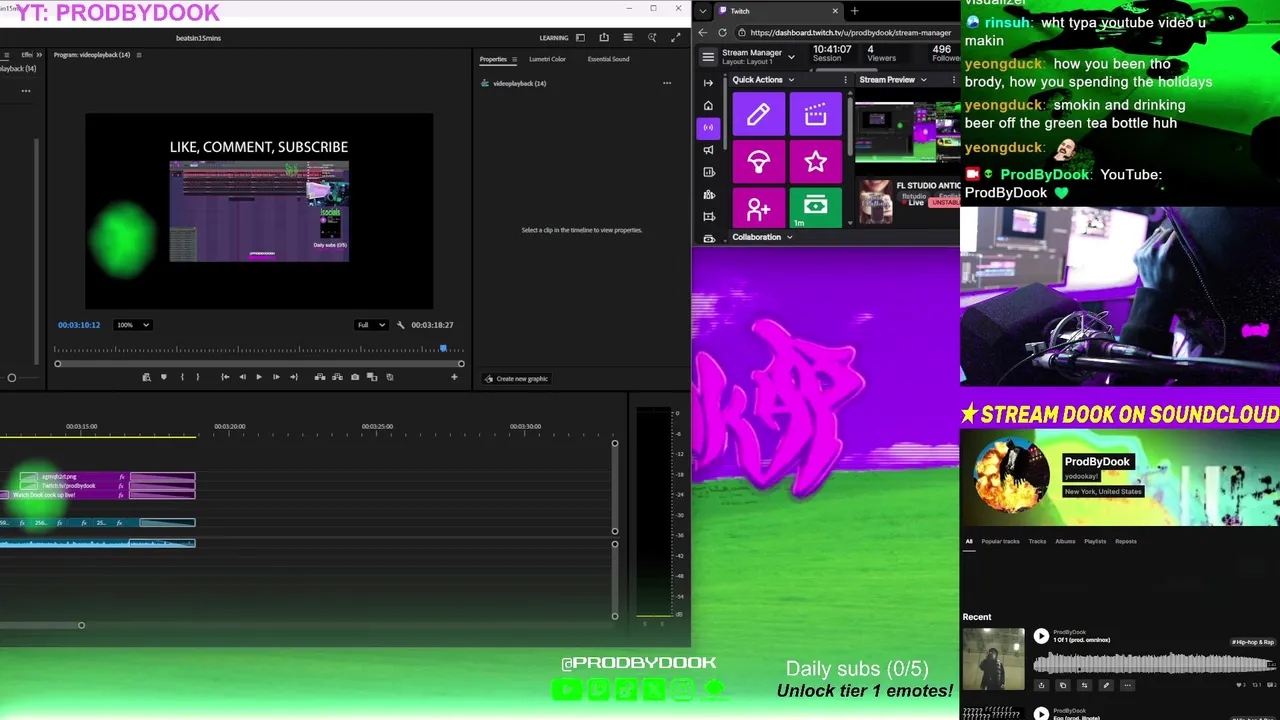
Task: Select Stream Manager broadcast sidebar icon
Action: click(x=708, y=127)
